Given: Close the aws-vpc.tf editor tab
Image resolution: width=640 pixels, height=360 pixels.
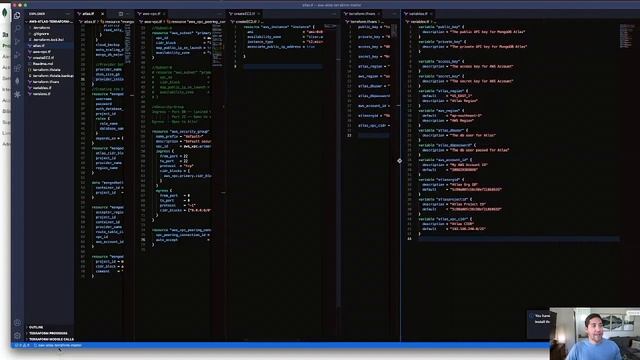Looking at the screenshot, I should 164,14.
